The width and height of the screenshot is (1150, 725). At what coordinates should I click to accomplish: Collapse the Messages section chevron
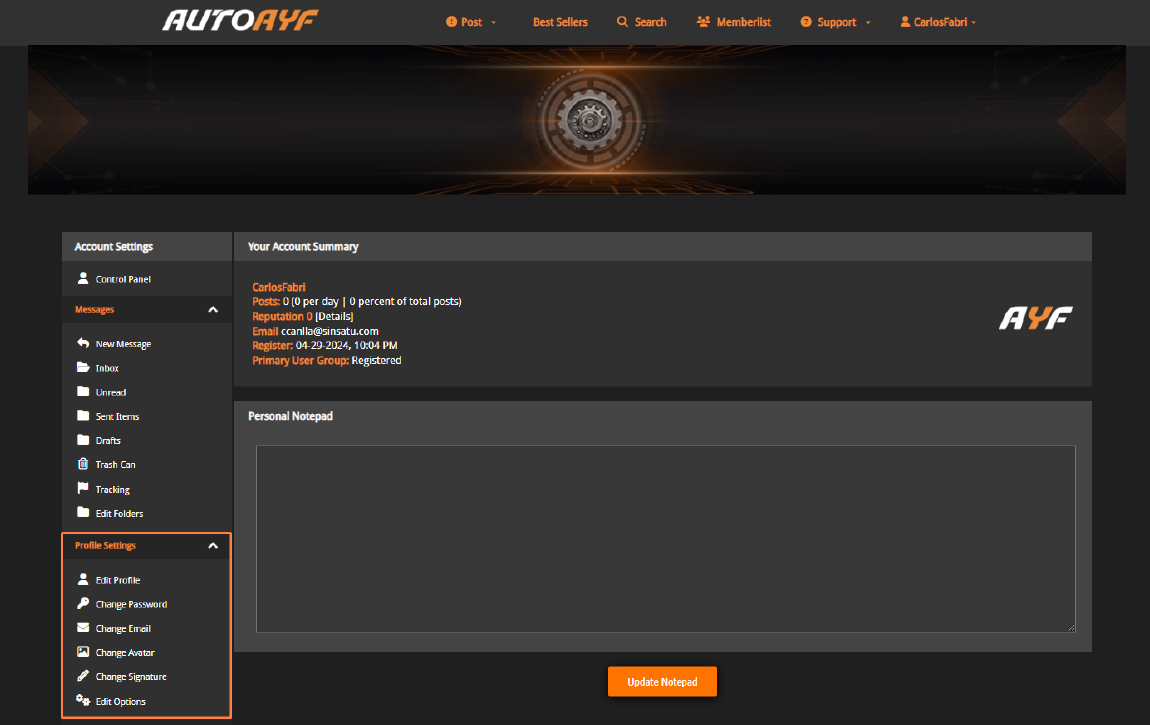click(213, 309)
